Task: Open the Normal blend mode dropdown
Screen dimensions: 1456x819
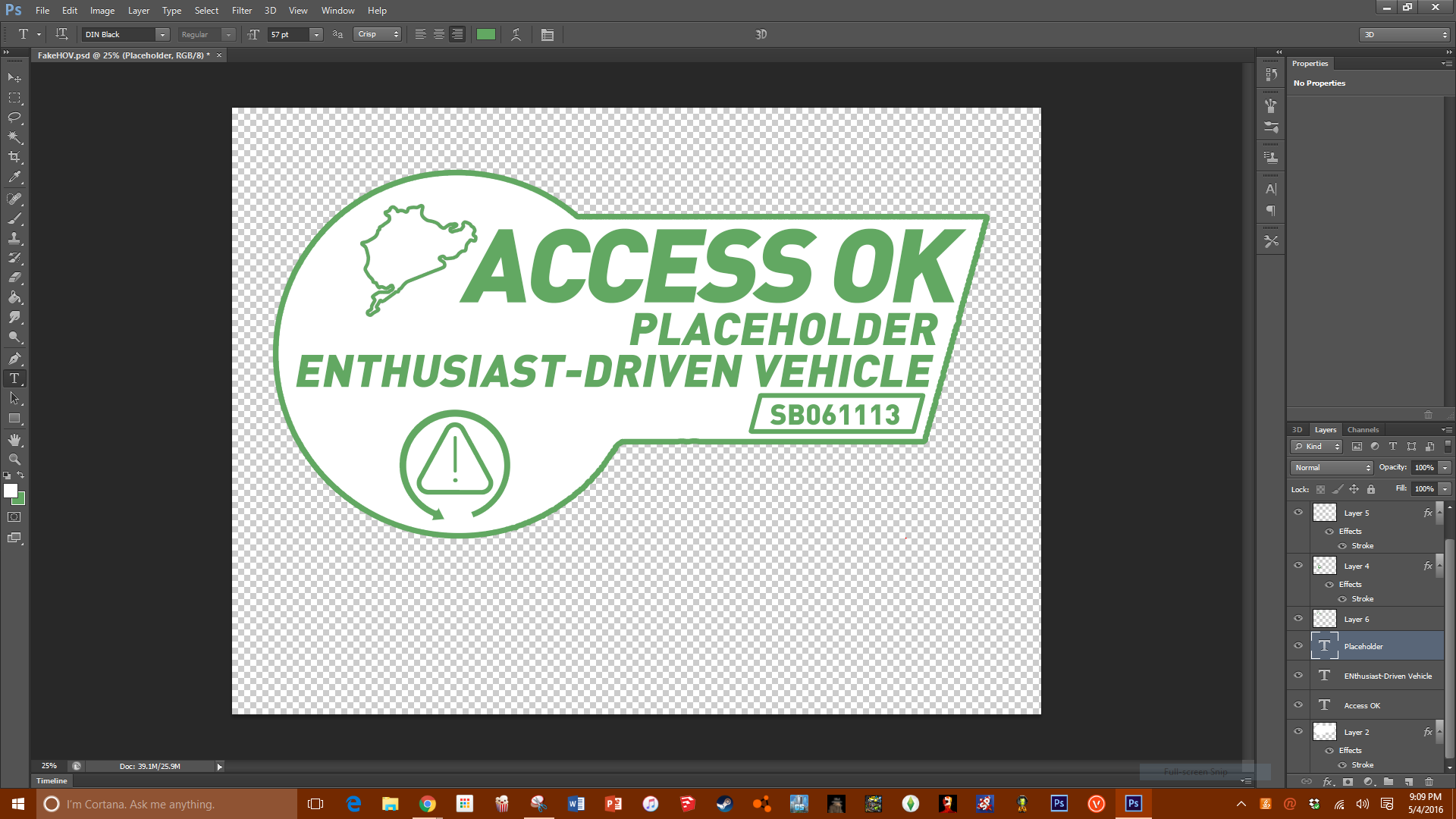Action: (1332, 468)
